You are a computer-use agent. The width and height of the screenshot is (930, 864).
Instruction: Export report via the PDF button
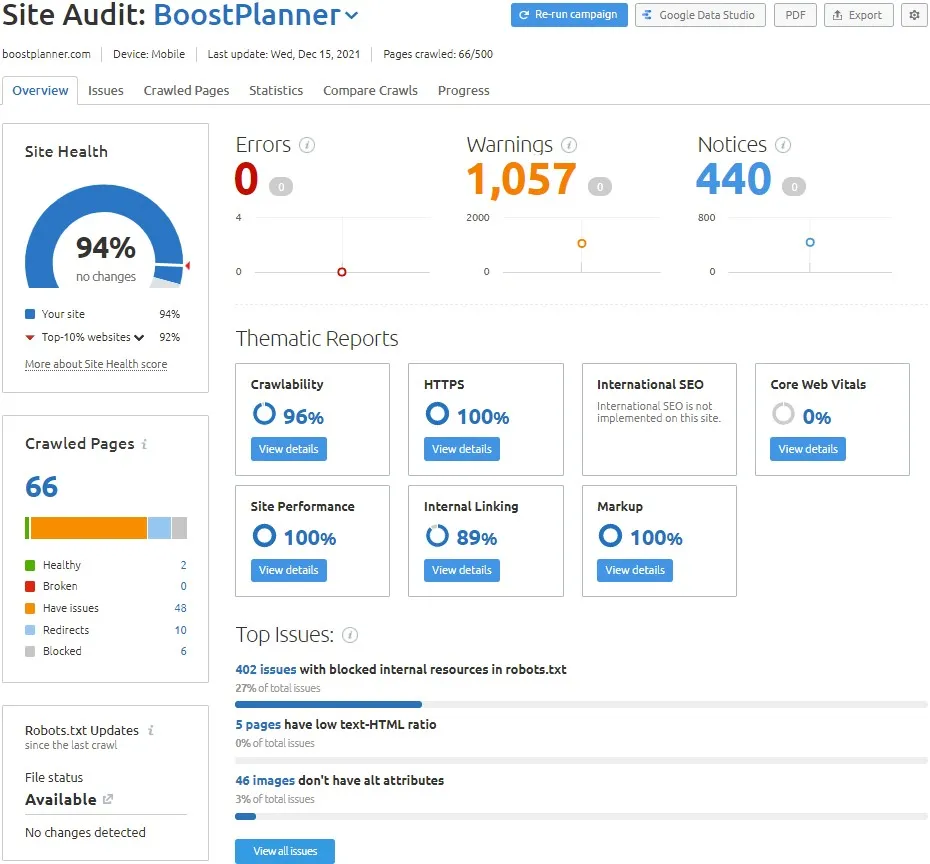pos(795,15)
